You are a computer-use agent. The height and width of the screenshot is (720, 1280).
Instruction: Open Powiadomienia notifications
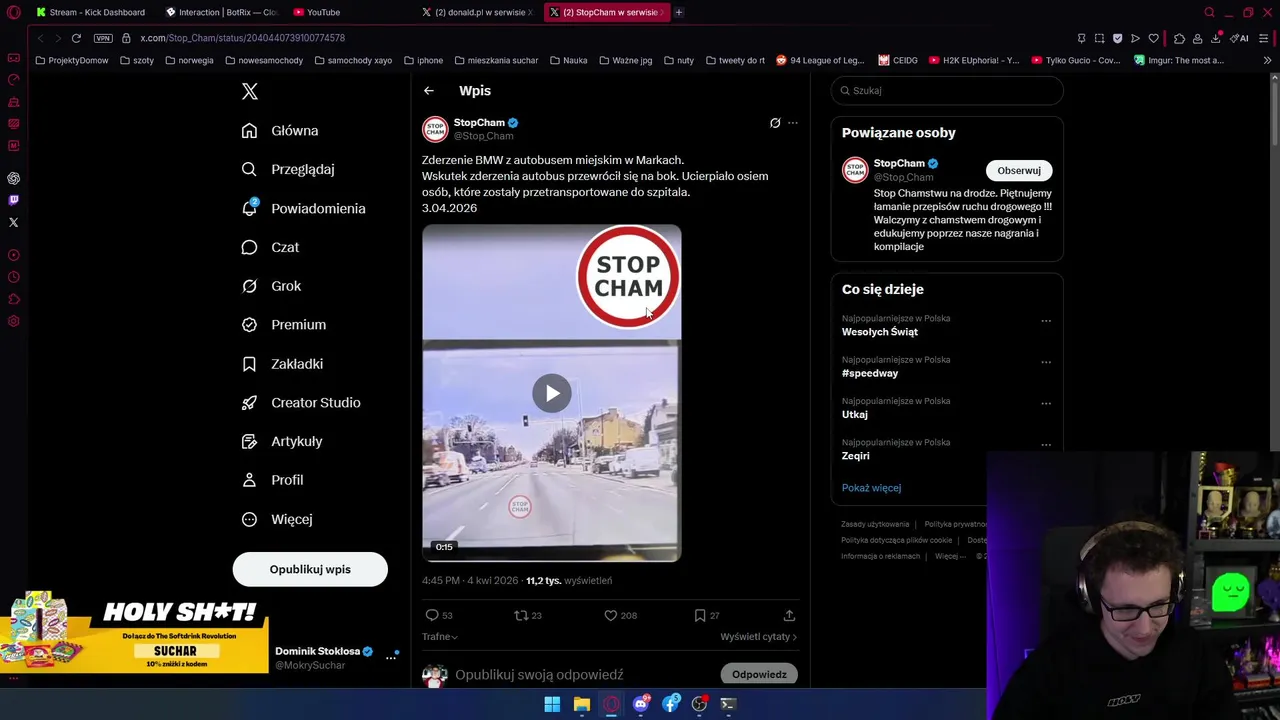click(x=304, y=208)
